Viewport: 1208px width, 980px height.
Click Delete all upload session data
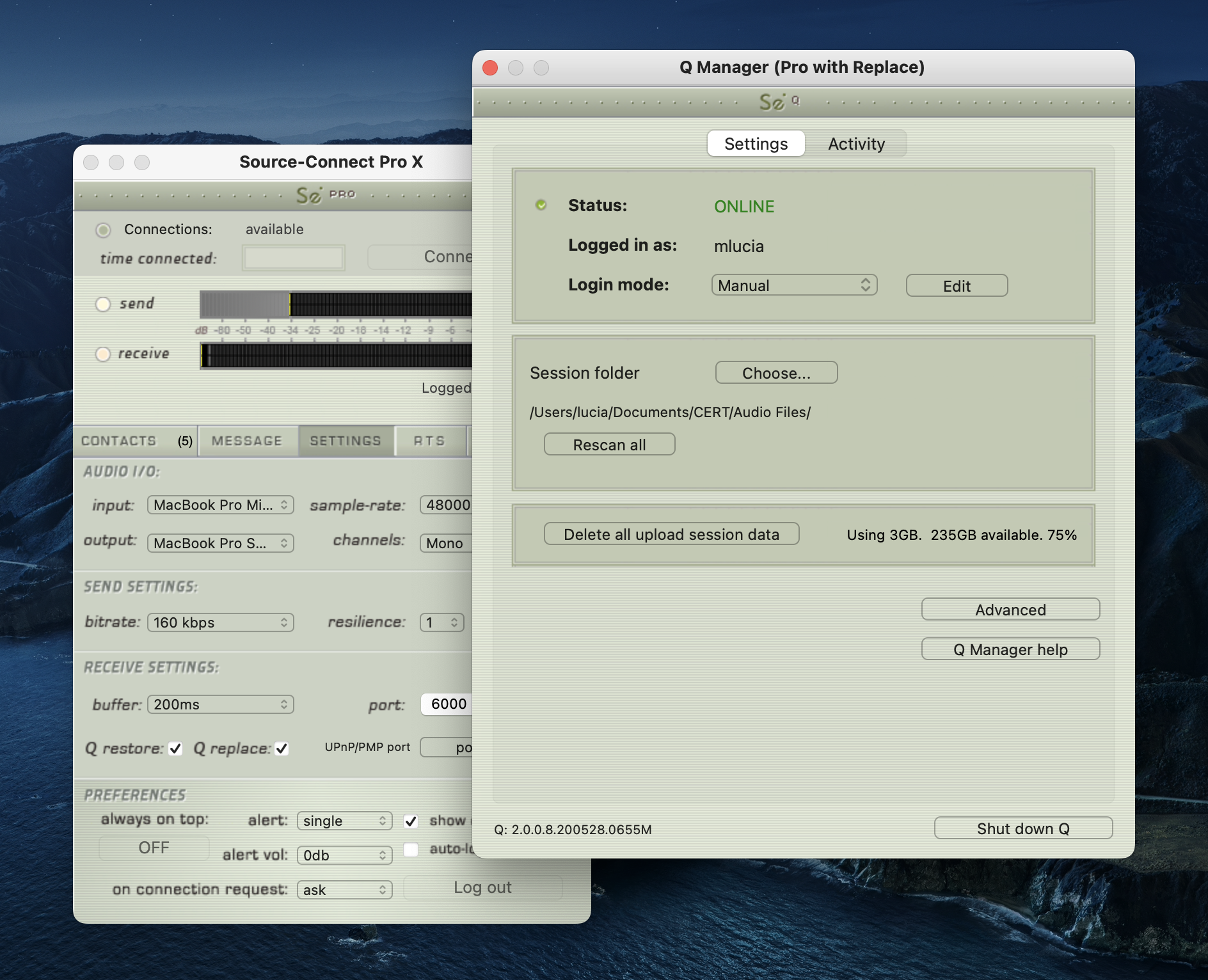671,534
